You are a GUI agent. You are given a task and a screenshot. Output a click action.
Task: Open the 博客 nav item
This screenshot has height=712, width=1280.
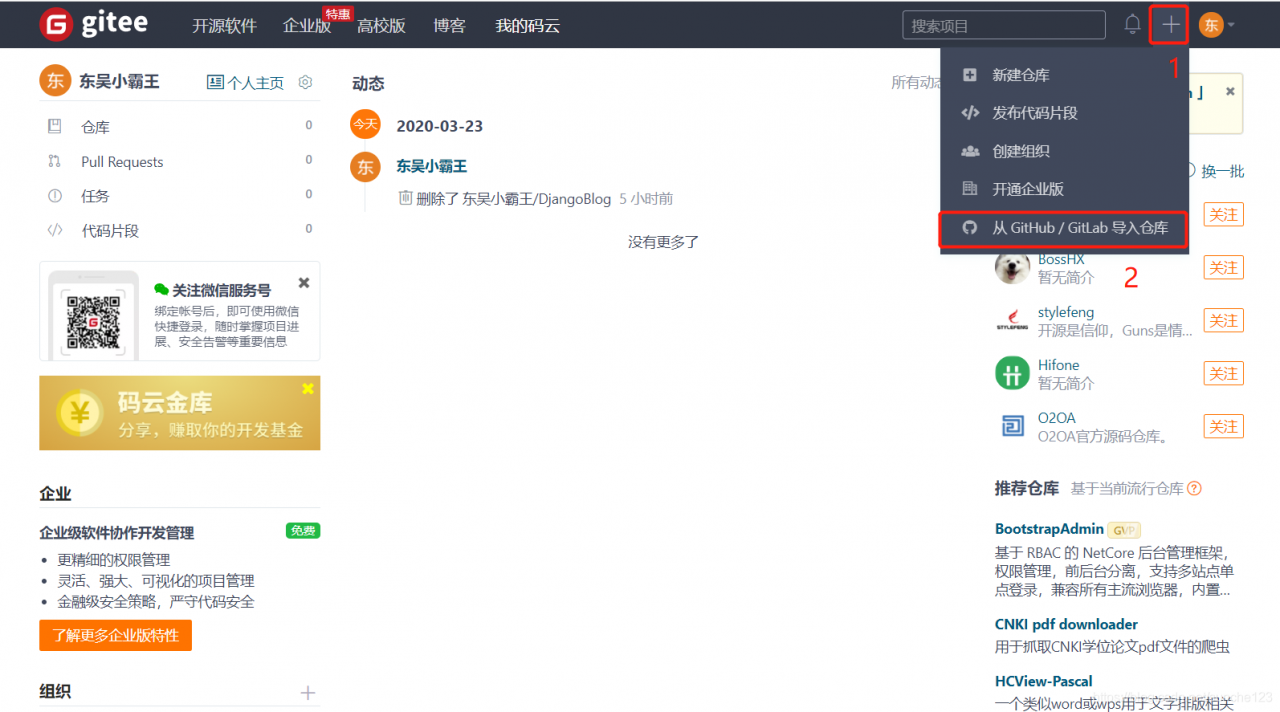point(450,26)
